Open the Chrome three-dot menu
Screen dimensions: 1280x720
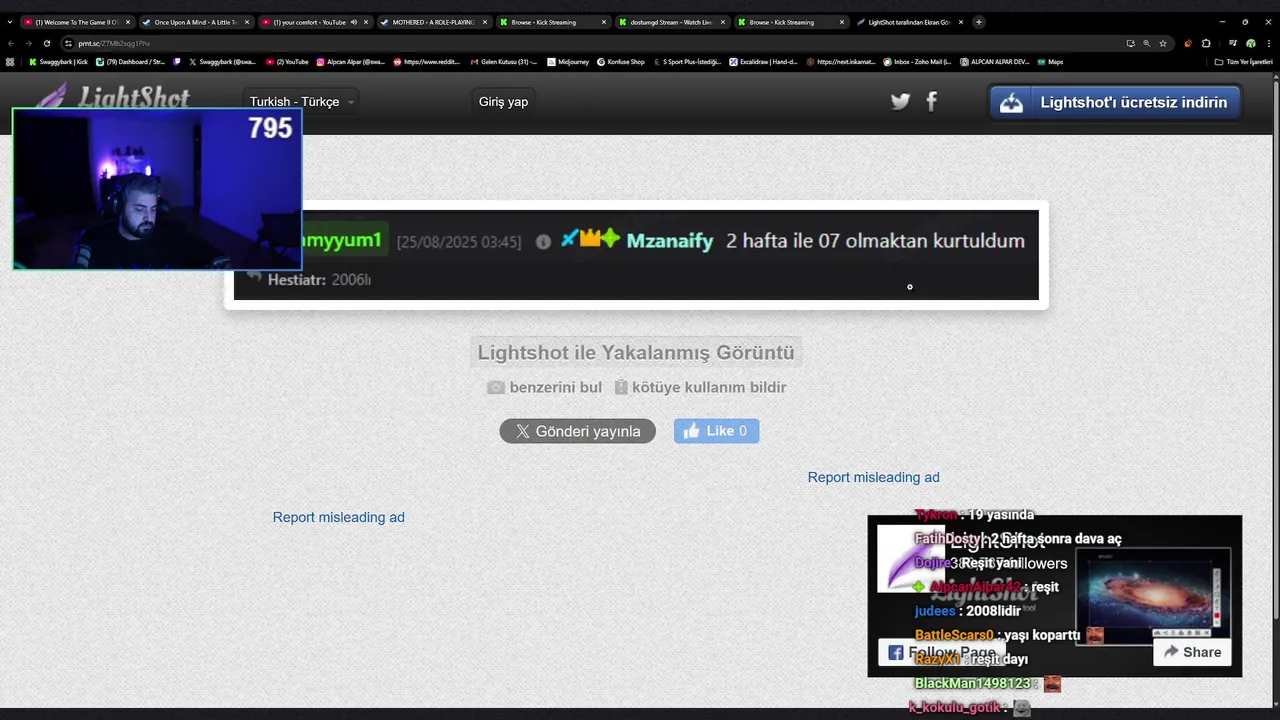pos(1268,43)
